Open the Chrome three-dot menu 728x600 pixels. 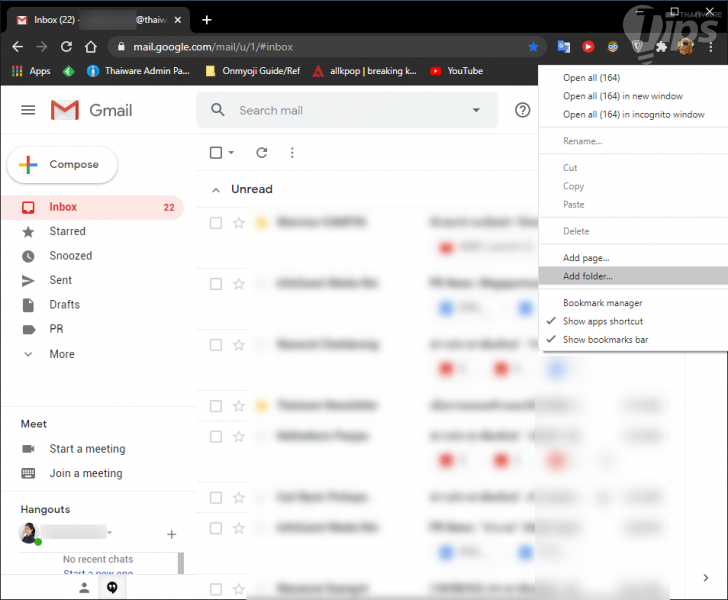pyautogui.click(x=710, y=46)
